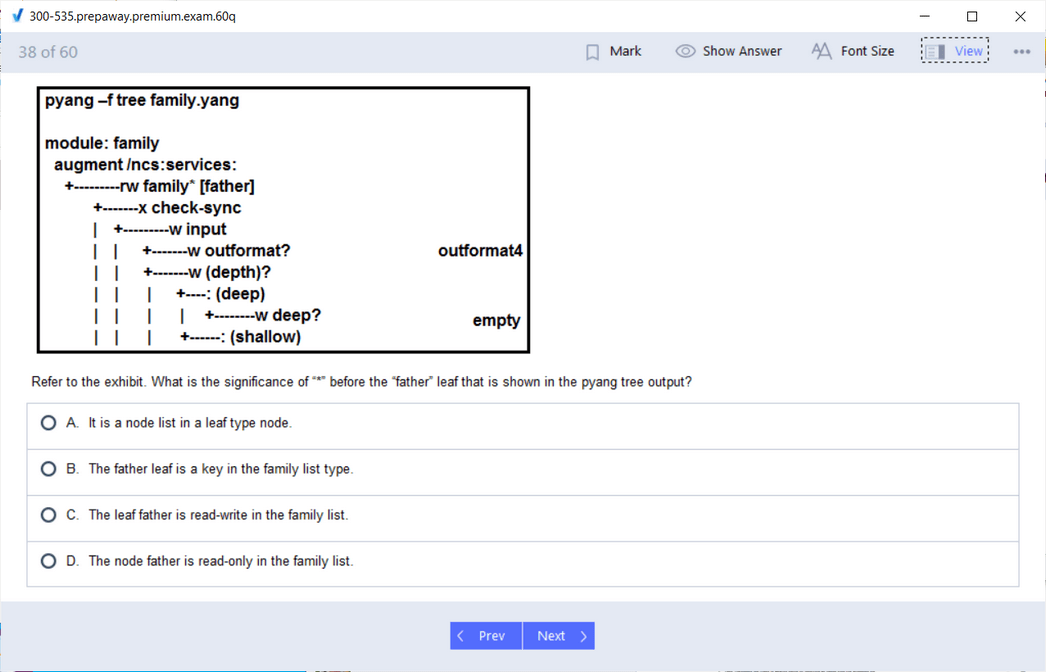Screen dimensions: 1046x672
Task: Click the 'Show Answer' text label
Action: tap(742, 51)
